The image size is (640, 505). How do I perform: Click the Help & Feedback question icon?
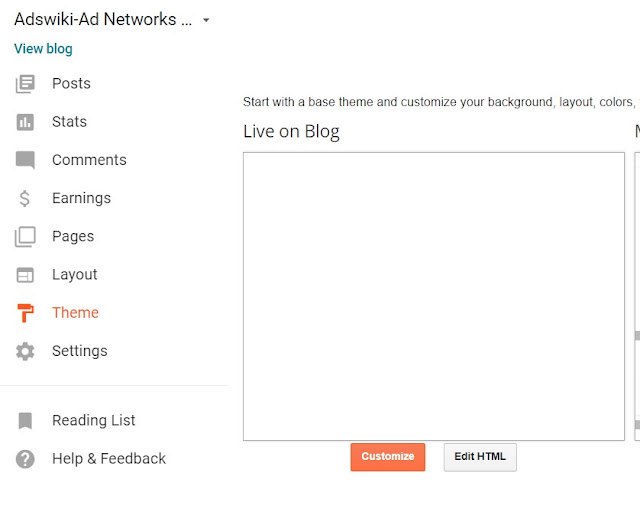25,459
